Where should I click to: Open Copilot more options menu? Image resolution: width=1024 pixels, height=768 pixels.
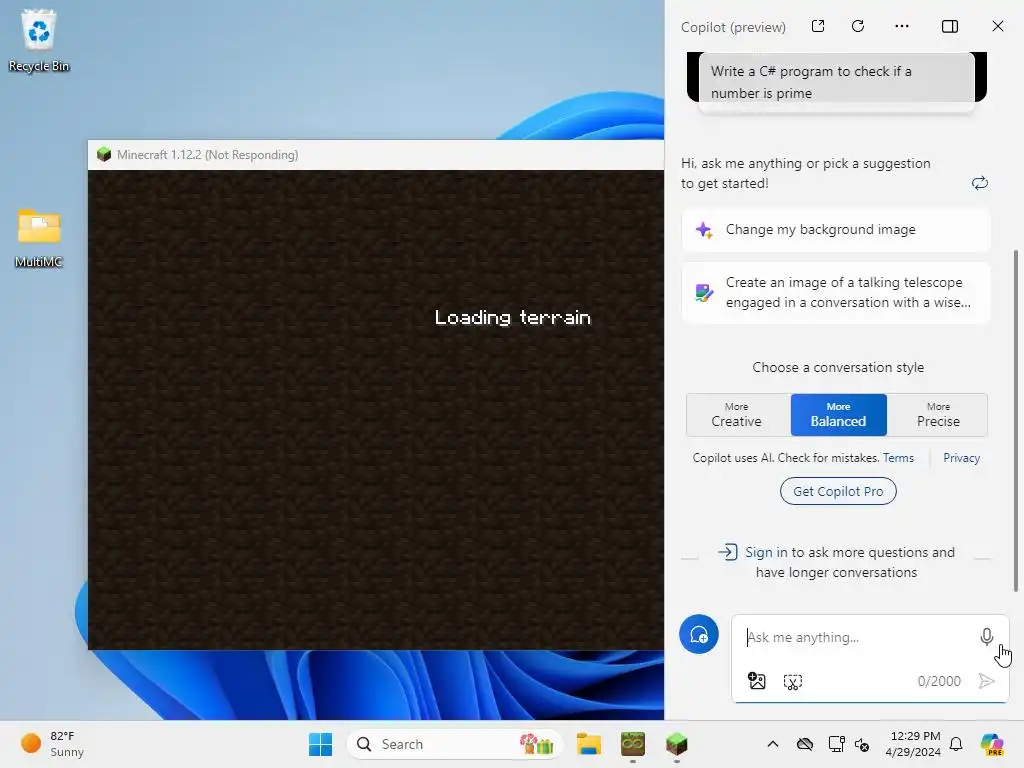902,26
